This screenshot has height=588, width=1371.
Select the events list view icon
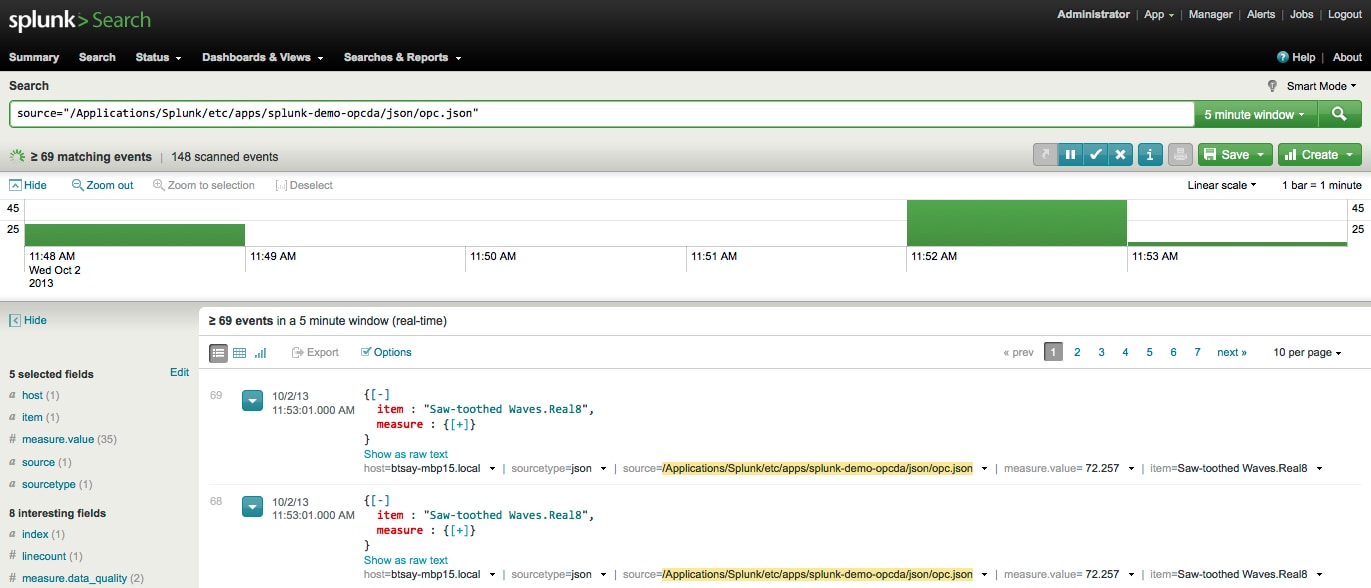tap(218, 353)
